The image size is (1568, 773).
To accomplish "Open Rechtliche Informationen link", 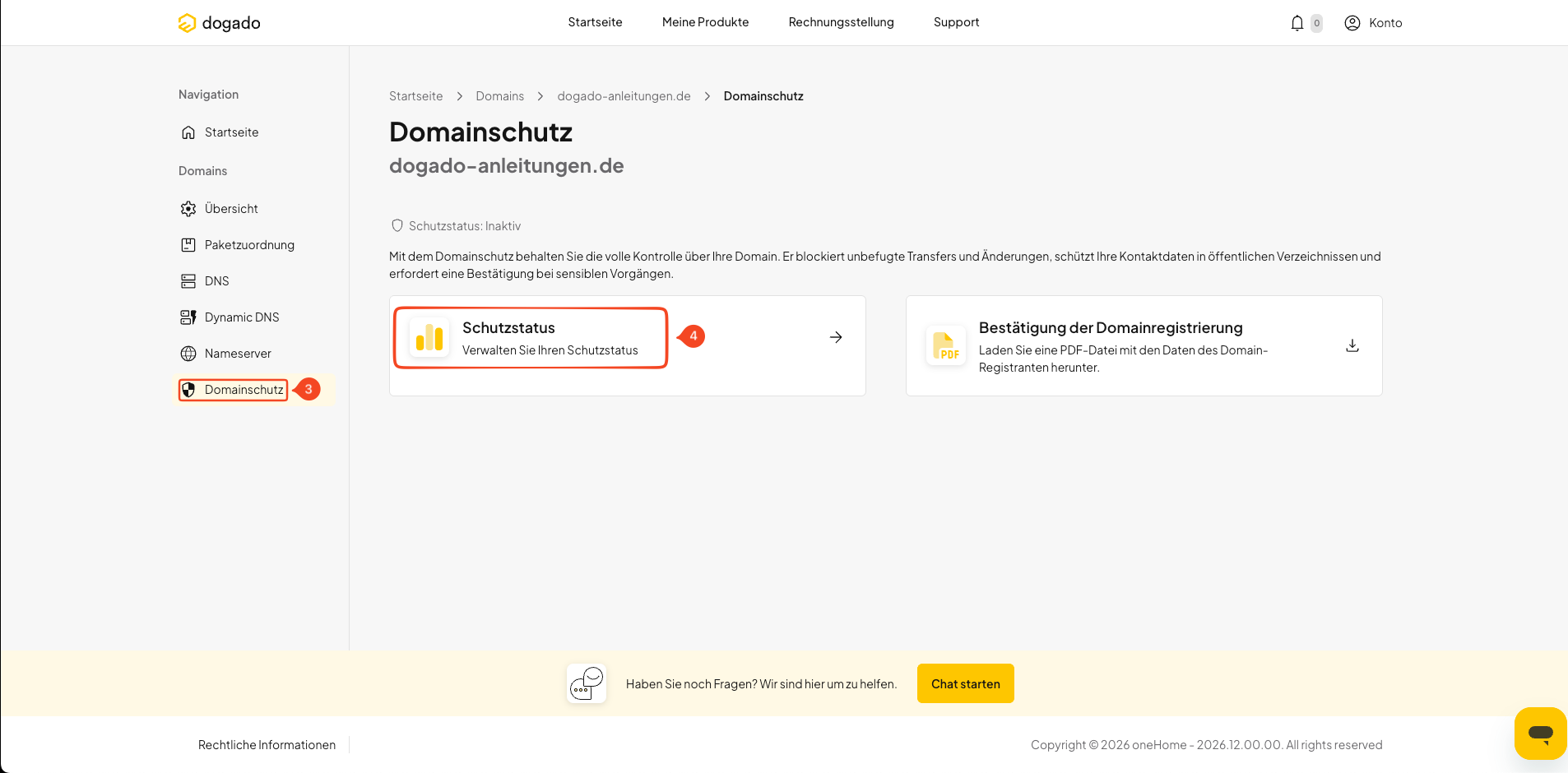I will coord(267,745).
